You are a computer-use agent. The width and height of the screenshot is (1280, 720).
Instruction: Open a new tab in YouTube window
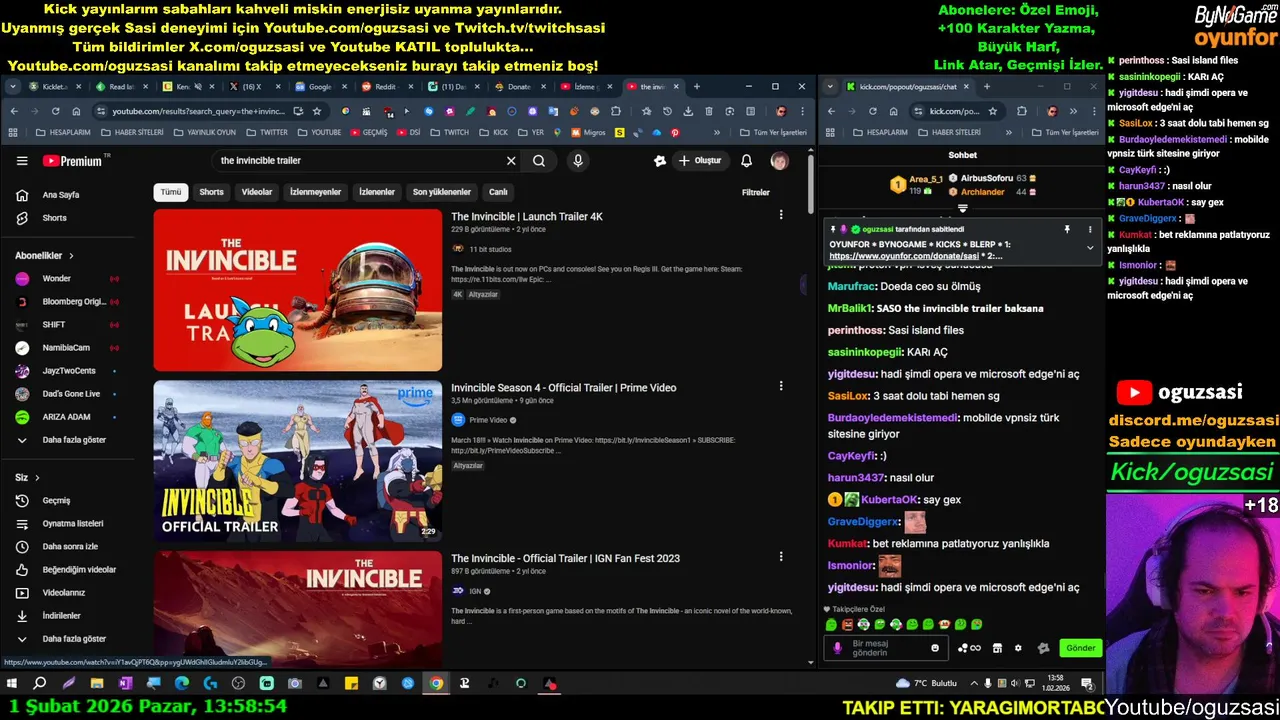click(x=697, y=87)
